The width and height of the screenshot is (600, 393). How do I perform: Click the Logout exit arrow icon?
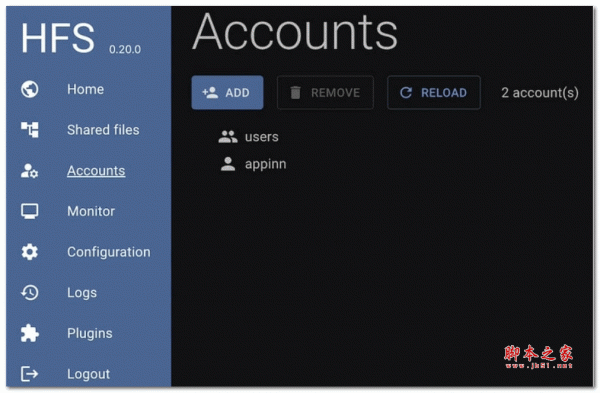tap(29, 373)
